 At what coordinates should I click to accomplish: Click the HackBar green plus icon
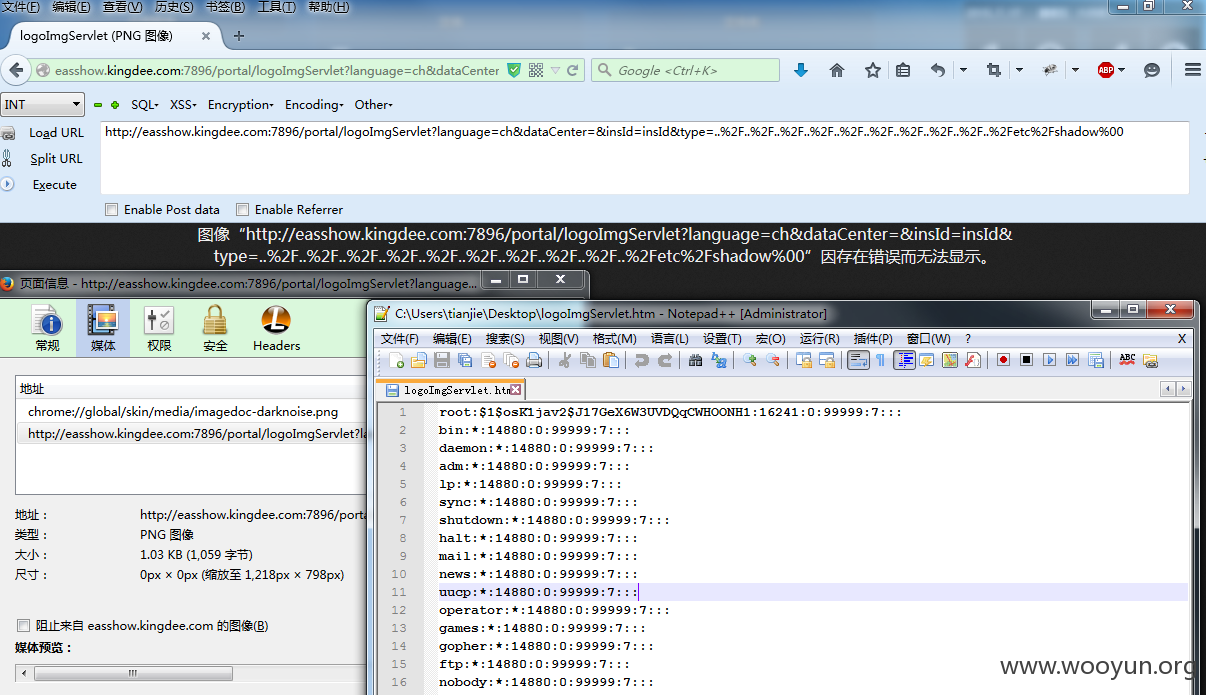pos(115,105)
